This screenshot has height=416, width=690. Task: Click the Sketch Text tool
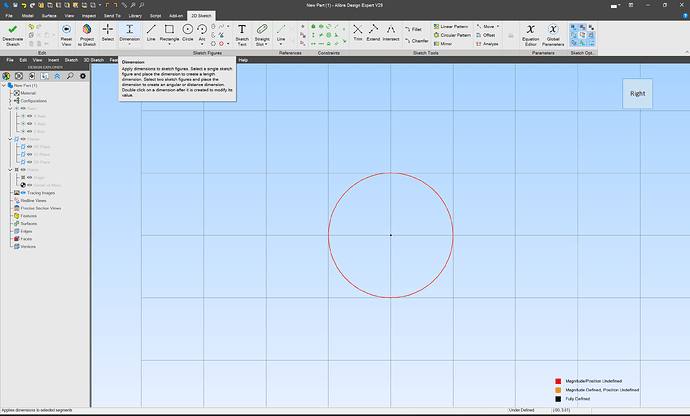click(x=242, y=34)
